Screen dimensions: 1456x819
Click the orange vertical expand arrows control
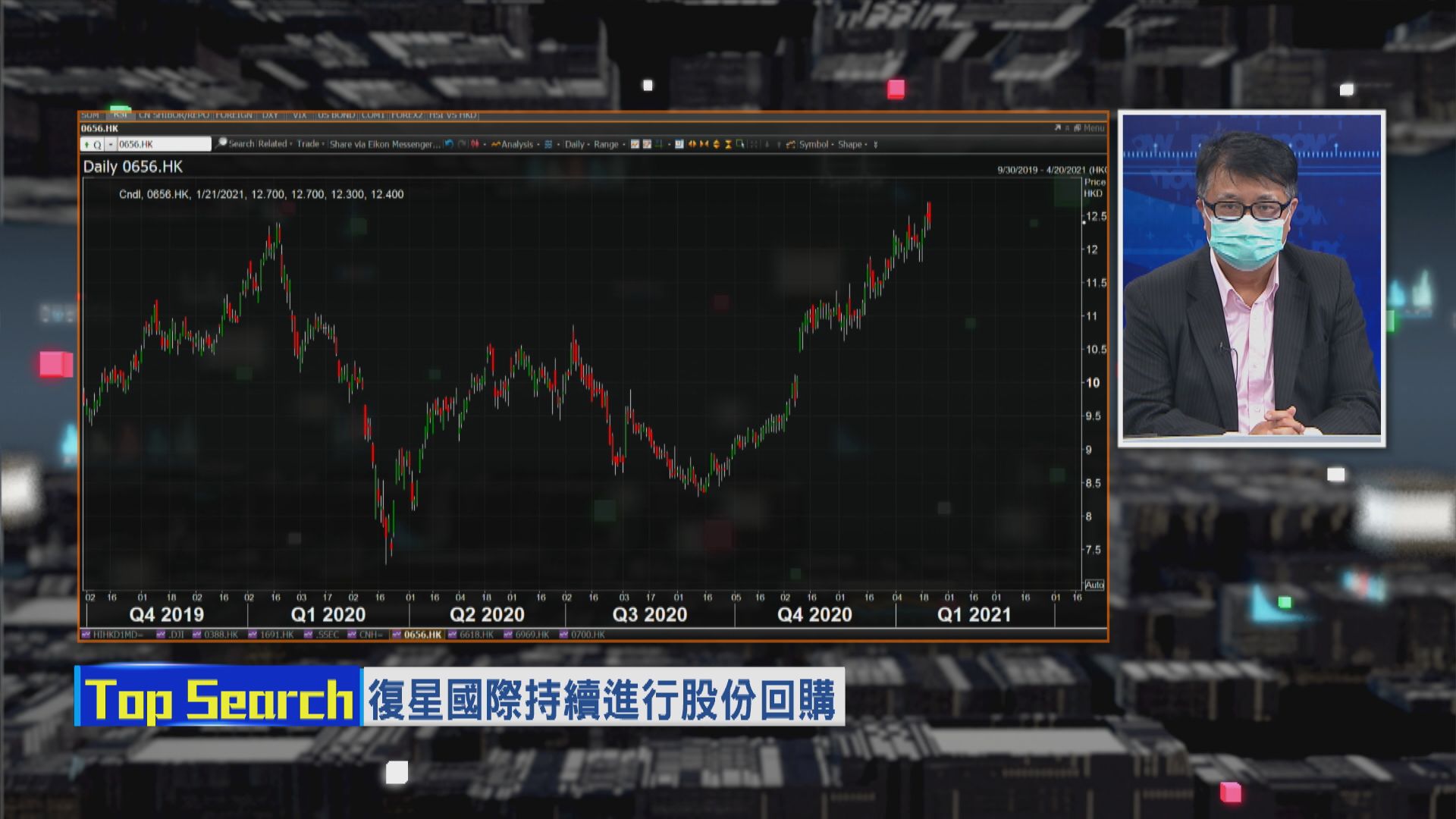click(717, 144)
